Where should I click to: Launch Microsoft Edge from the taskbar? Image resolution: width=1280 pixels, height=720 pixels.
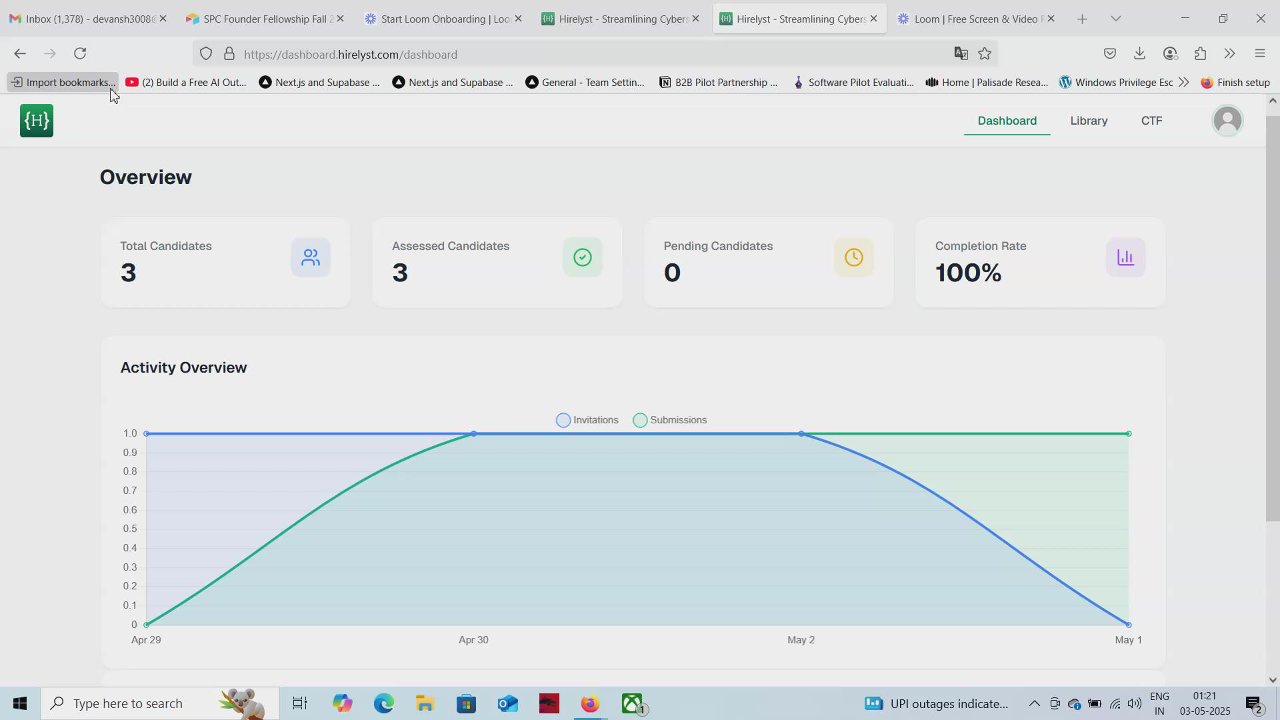tap(384, 704)
